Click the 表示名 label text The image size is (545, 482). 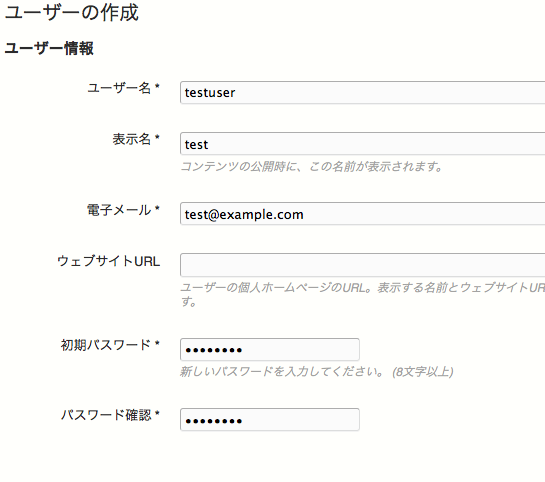pos(132,139)
